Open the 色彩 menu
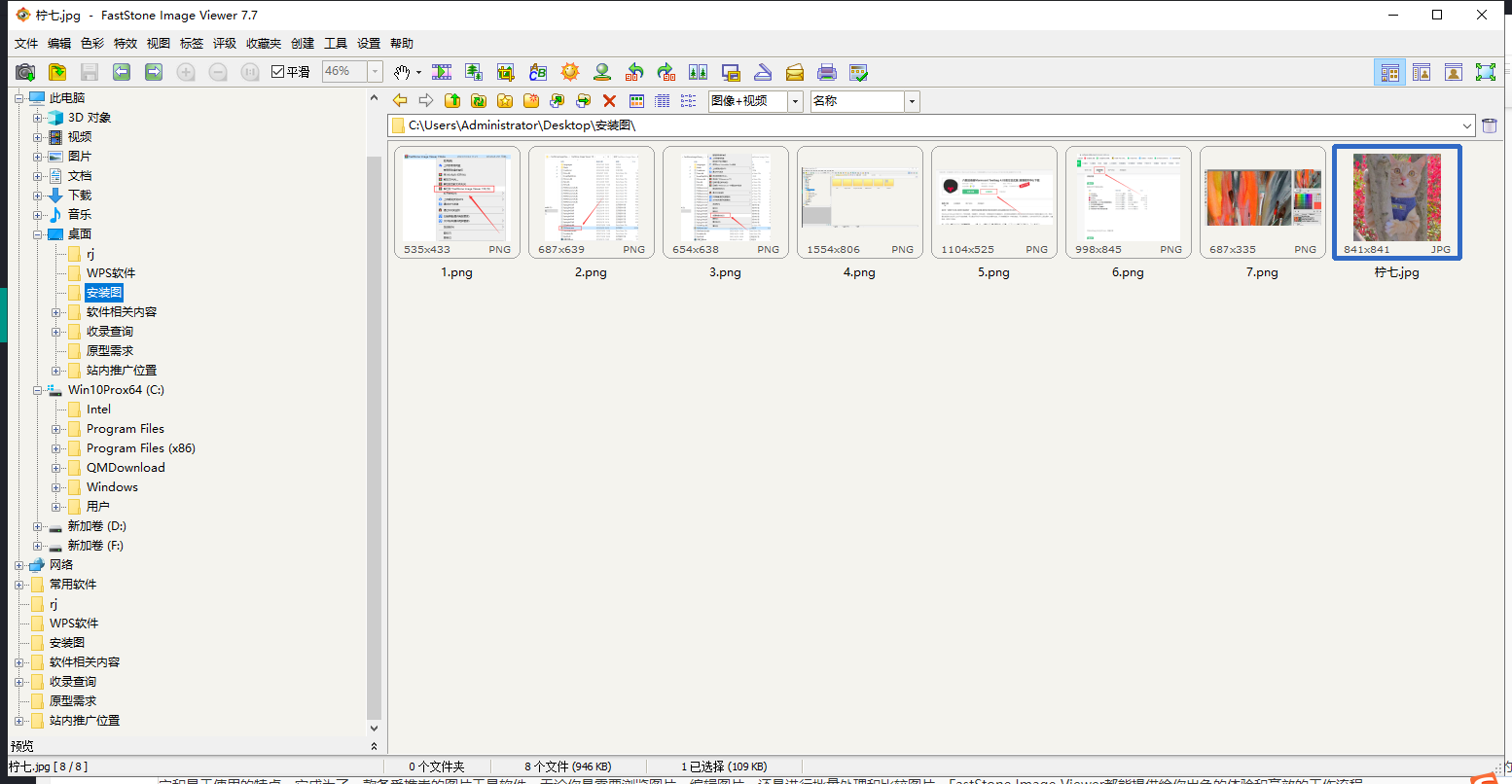Image resolution: width=1512 pixels, height=784 pixels. click(91, 43)
